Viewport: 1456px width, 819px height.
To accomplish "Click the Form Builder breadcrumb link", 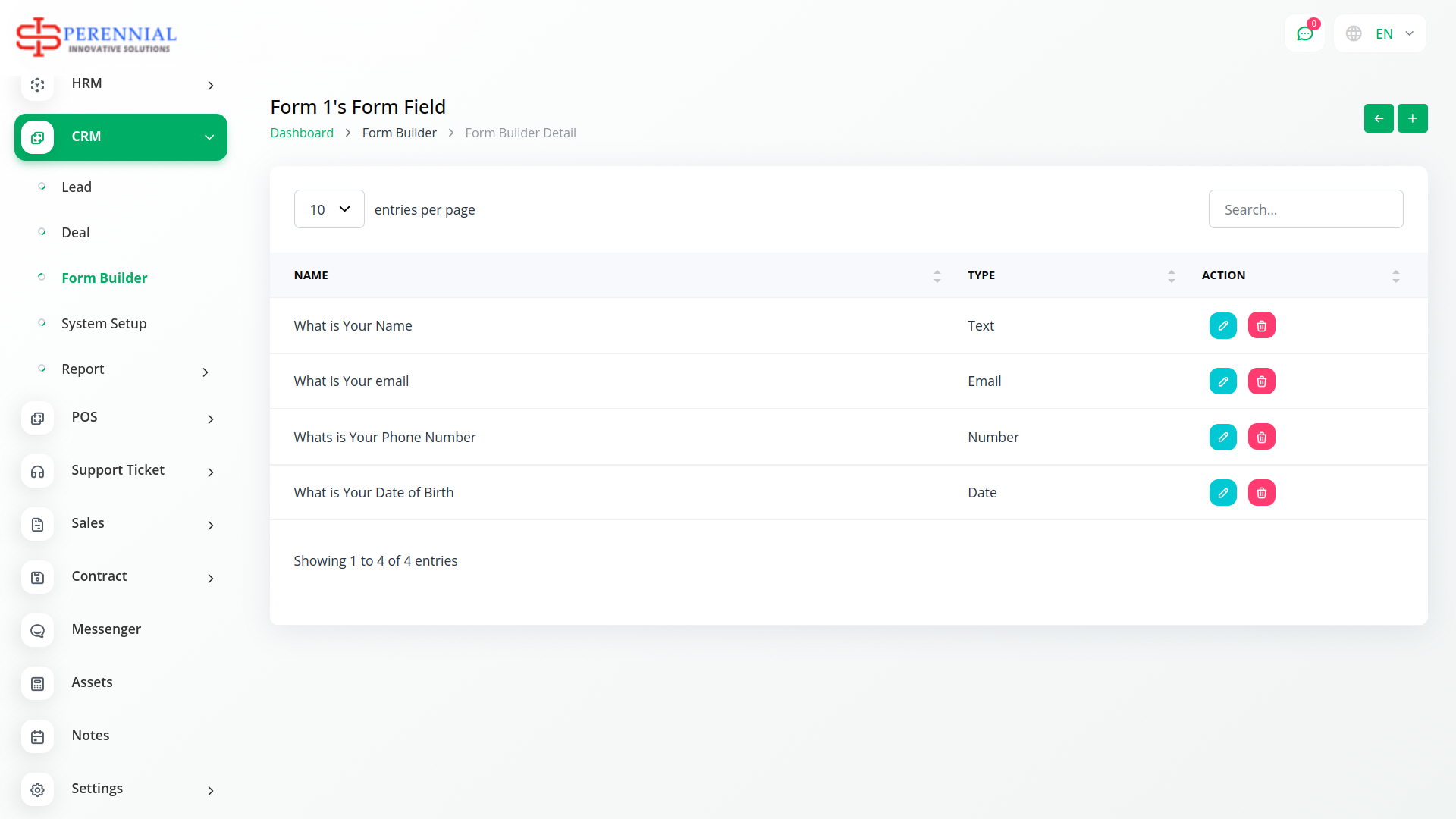I will [399, 133].
